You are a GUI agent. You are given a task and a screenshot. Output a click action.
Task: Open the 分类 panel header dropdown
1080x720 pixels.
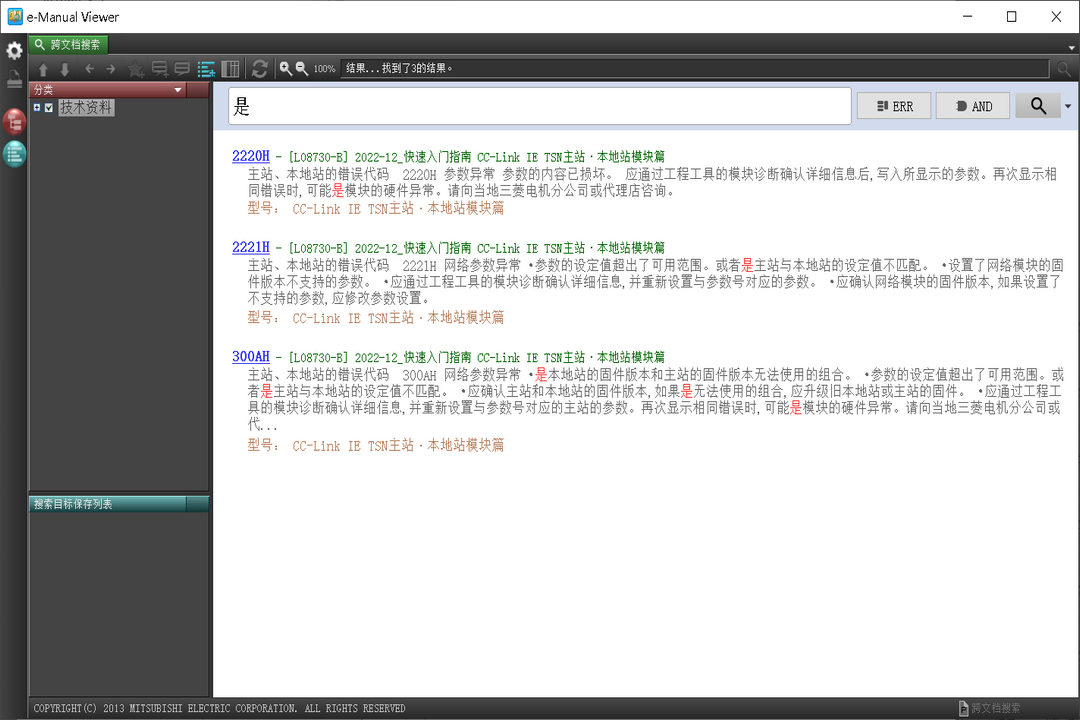tap(177, 89)
